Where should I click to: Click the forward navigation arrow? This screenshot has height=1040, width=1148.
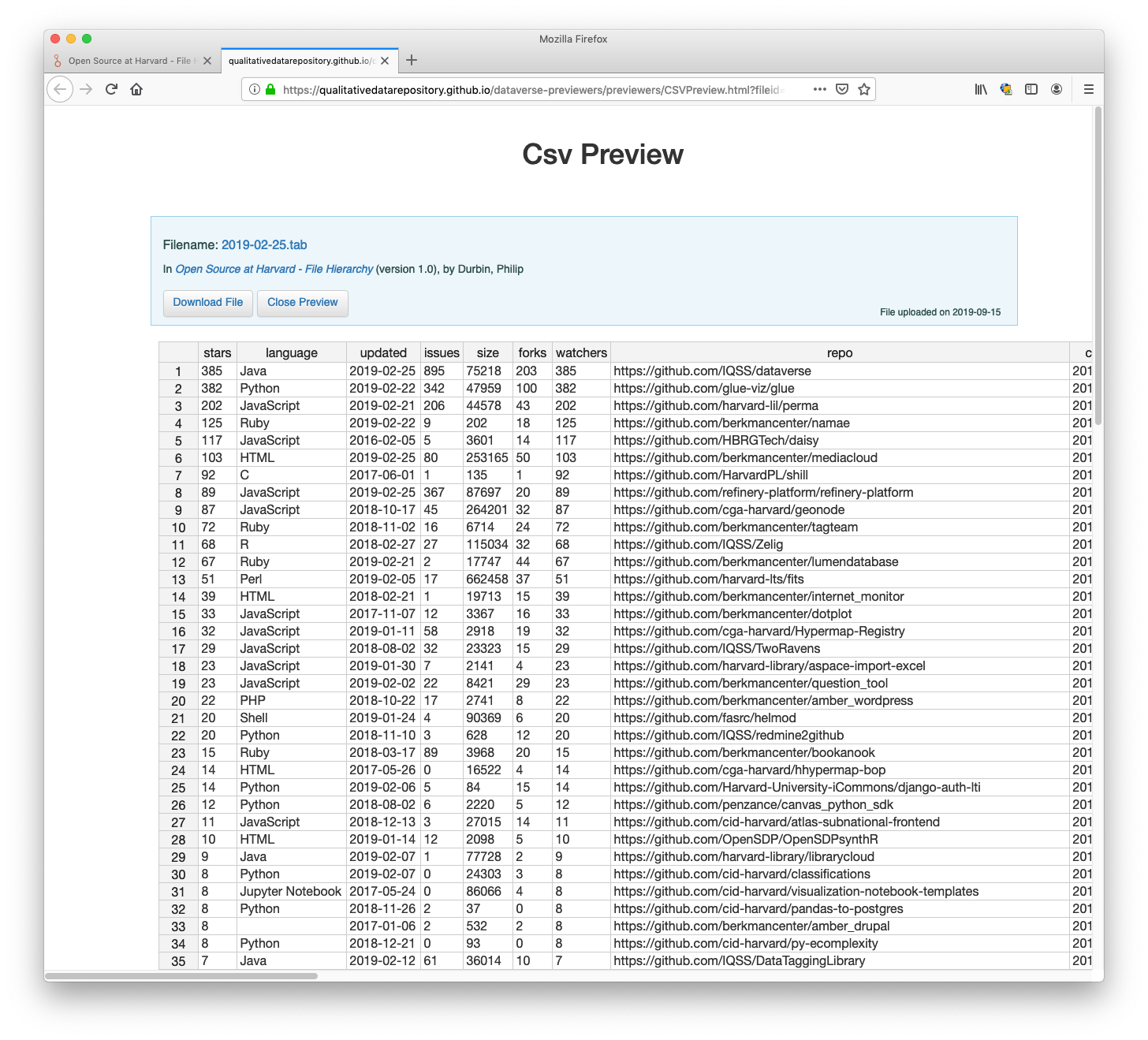click(x=87, y=89)
